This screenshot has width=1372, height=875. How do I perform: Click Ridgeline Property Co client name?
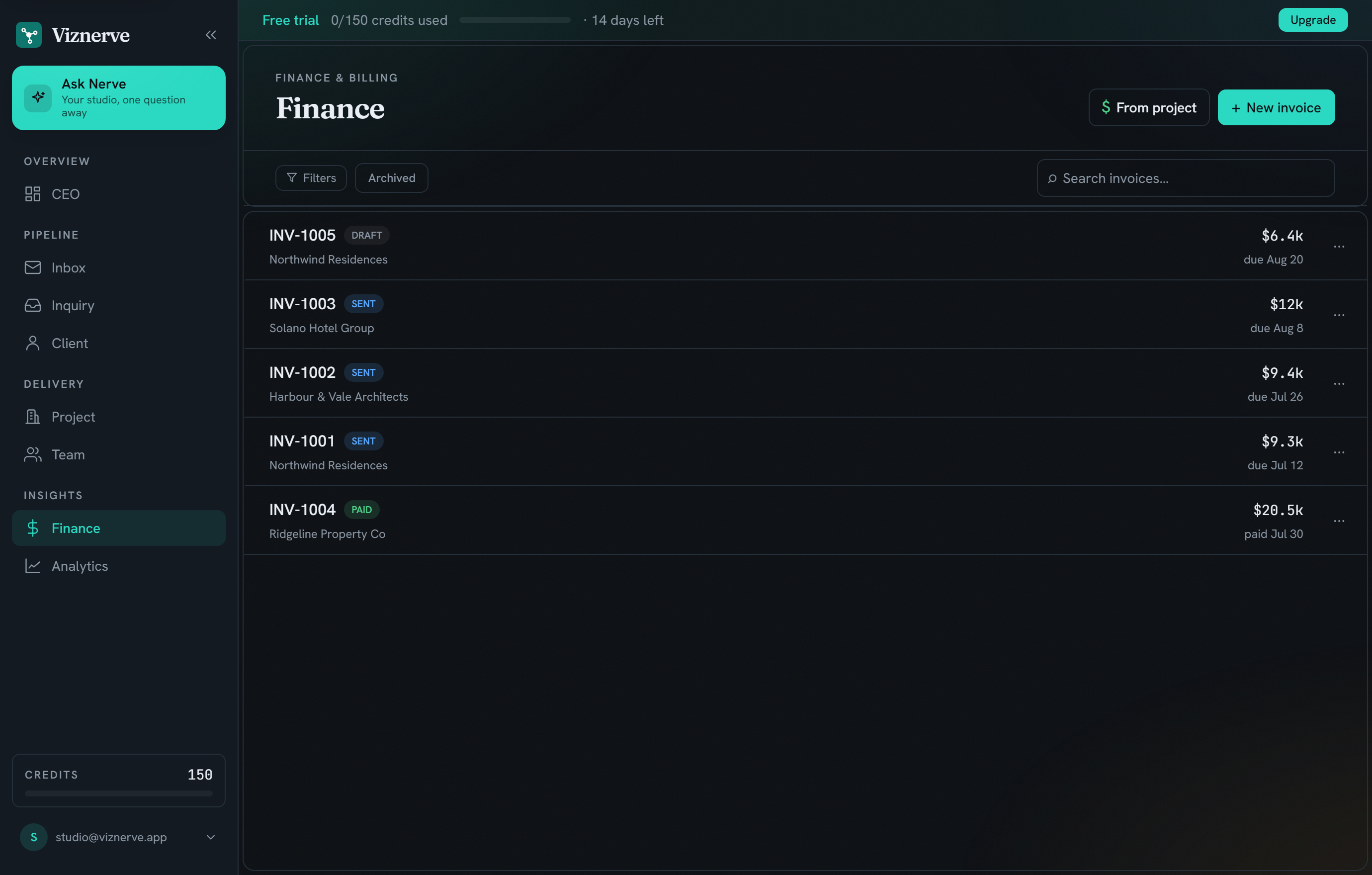pyautogui.click(x=327, y=534)
